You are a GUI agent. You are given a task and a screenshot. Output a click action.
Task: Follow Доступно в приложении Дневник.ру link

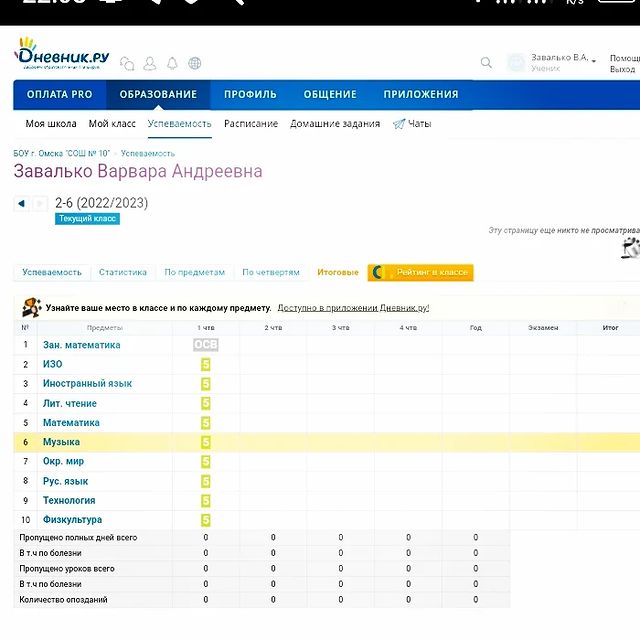point(353,308)
